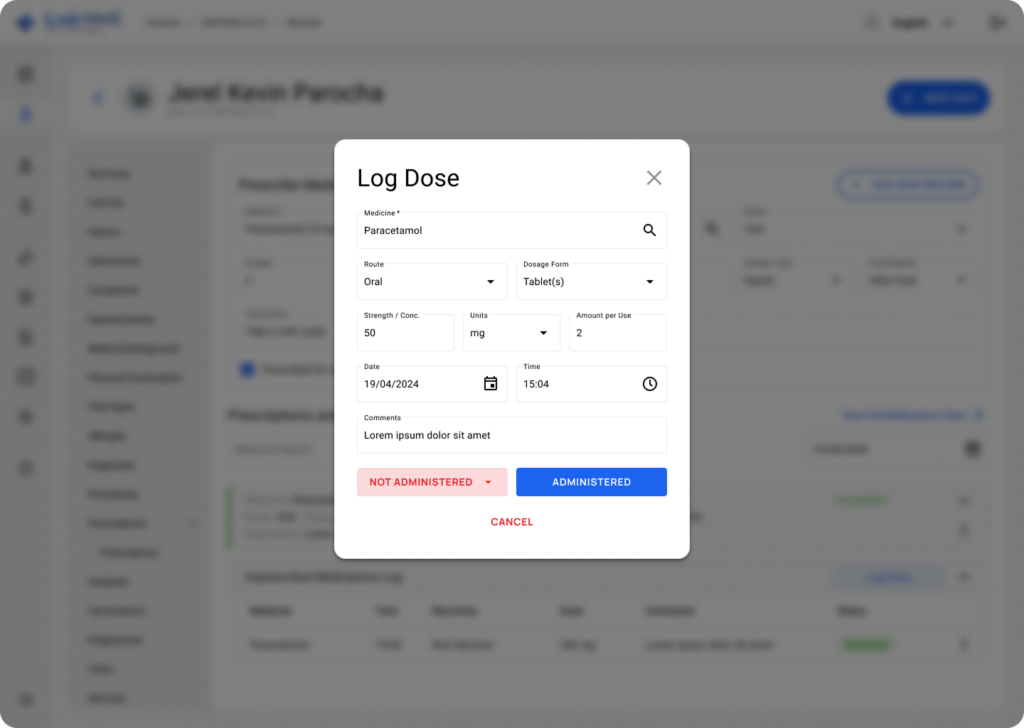Open the Dosage Form dropdown showing Tablet(s)
1024x728 pixels.
click(x=649, y=282)
